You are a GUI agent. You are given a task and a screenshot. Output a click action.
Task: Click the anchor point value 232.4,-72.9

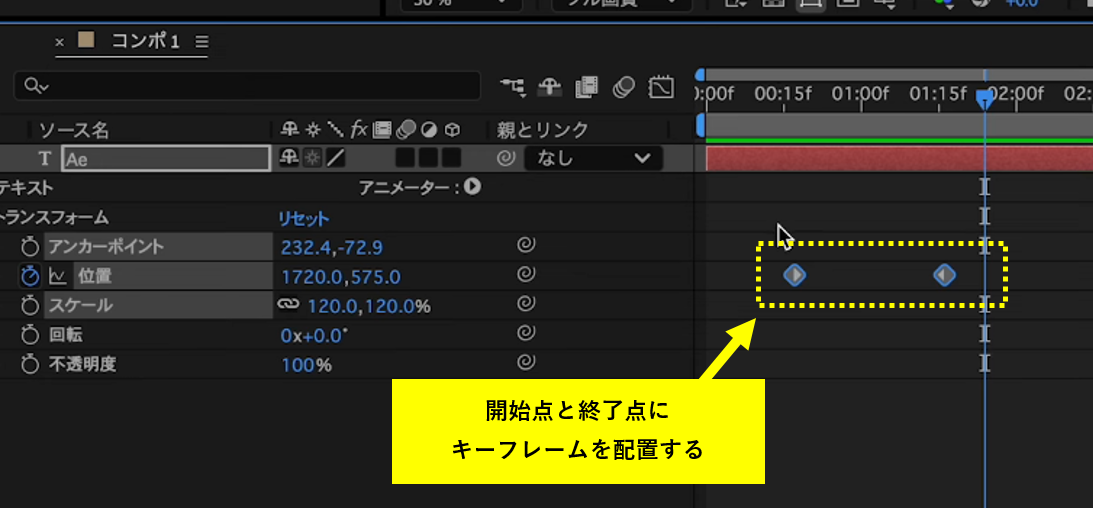coord(332,247)
